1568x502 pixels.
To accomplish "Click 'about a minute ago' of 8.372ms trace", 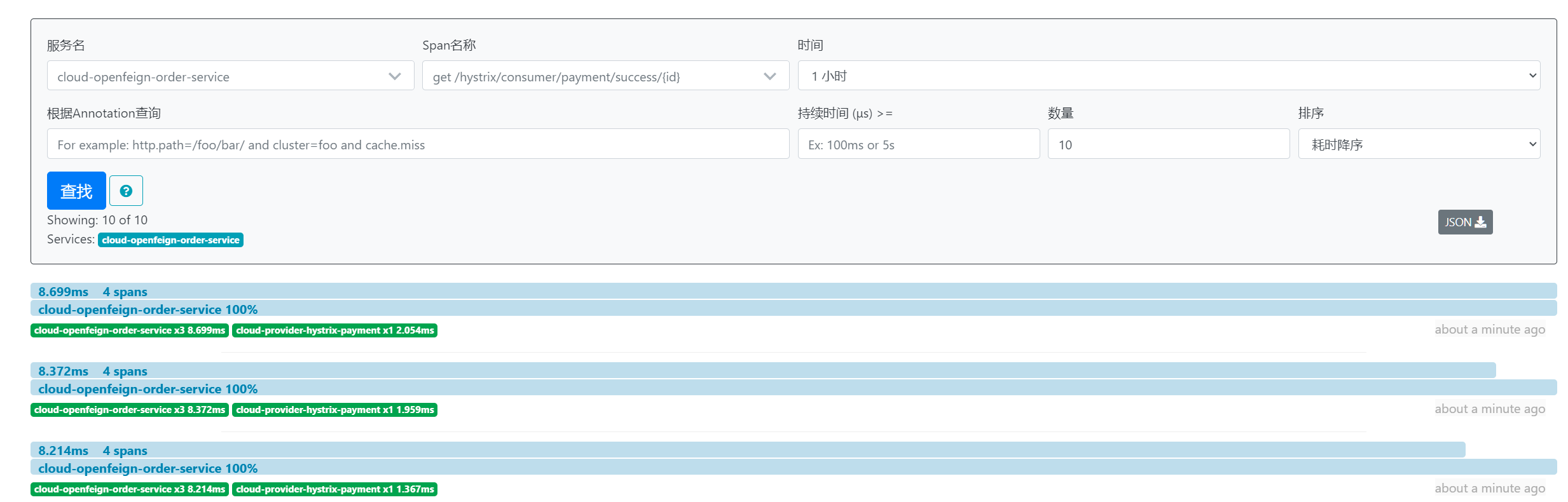I will [x=1490, y=409].
